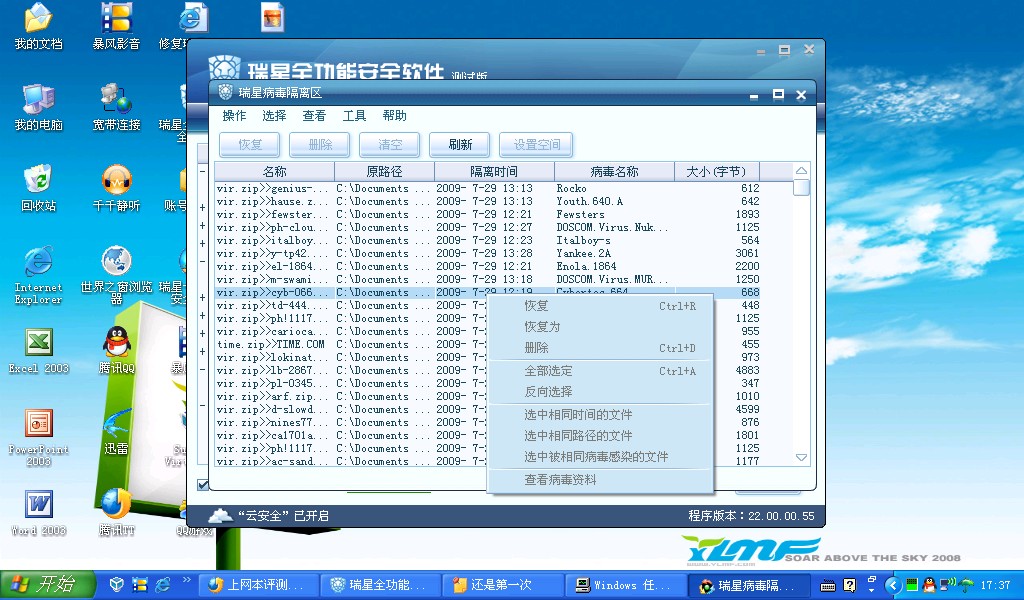Click the list scrollbar up arrow
The height and width of the screenshot is (600, 1024).
point(801,170)
